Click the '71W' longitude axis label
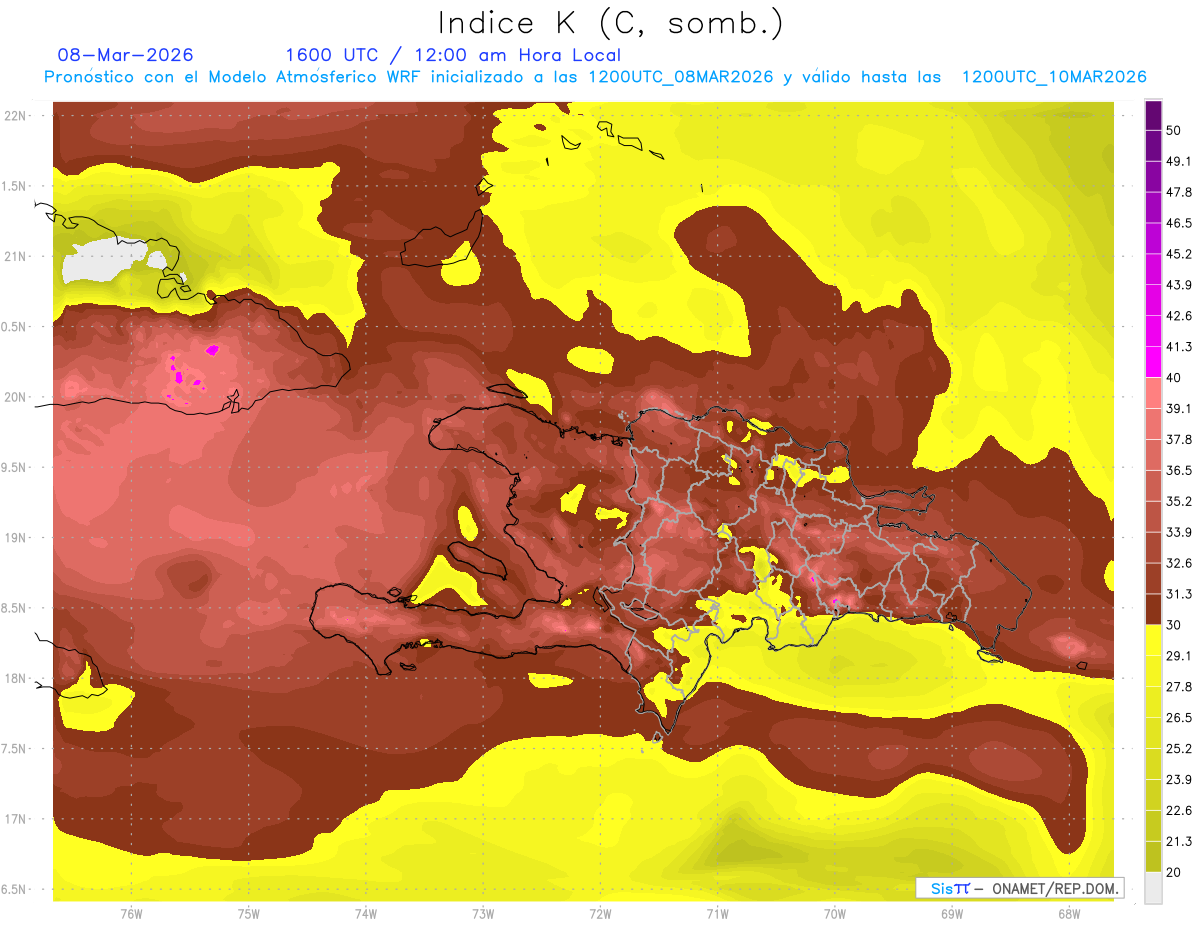The image size is (1200, 927). tap(717, 913)
